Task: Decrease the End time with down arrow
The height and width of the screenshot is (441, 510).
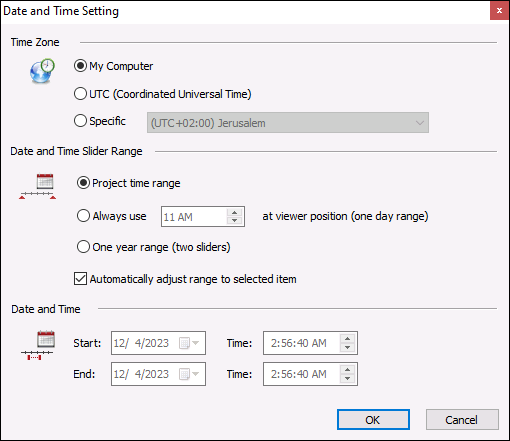Action: pos(347,378)
